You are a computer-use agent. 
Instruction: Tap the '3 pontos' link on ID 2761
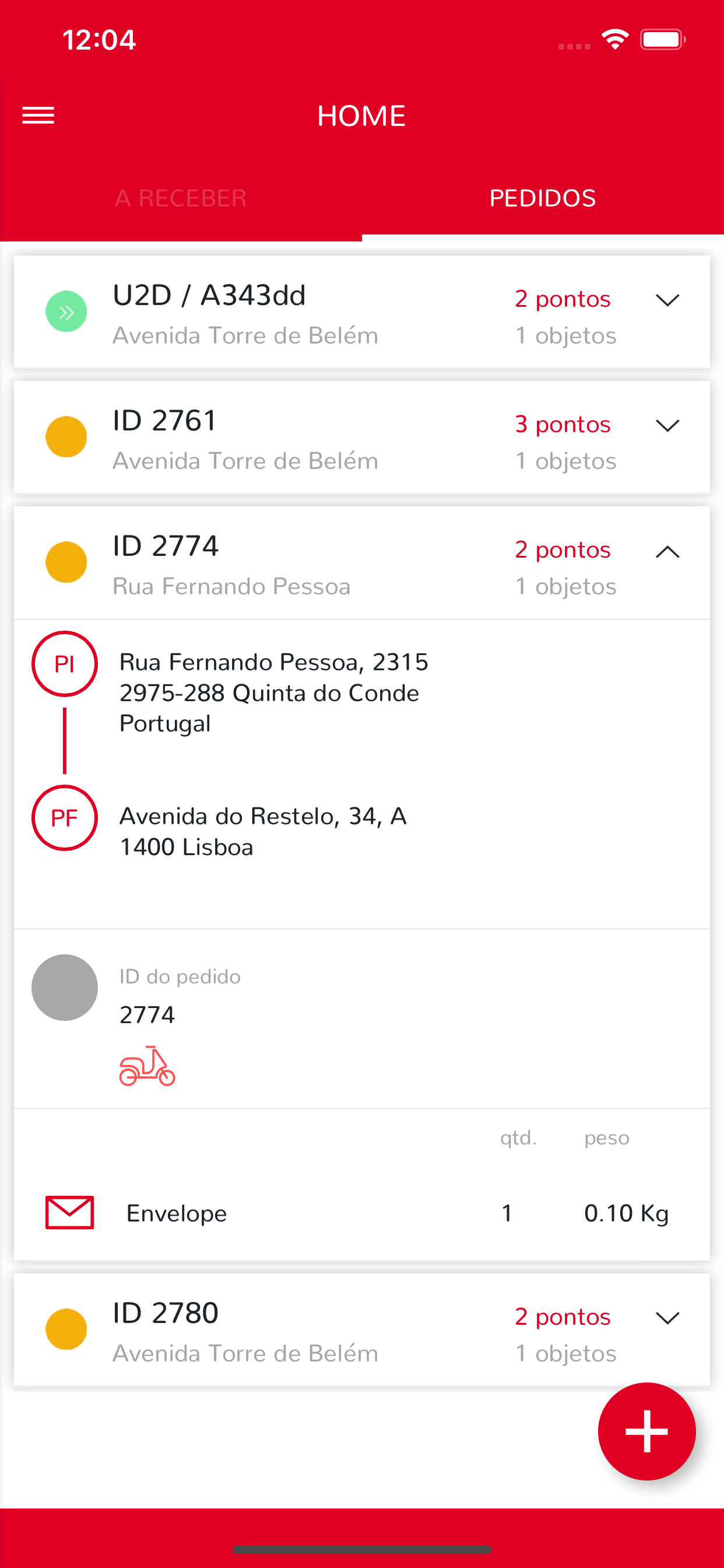point(563,424)
